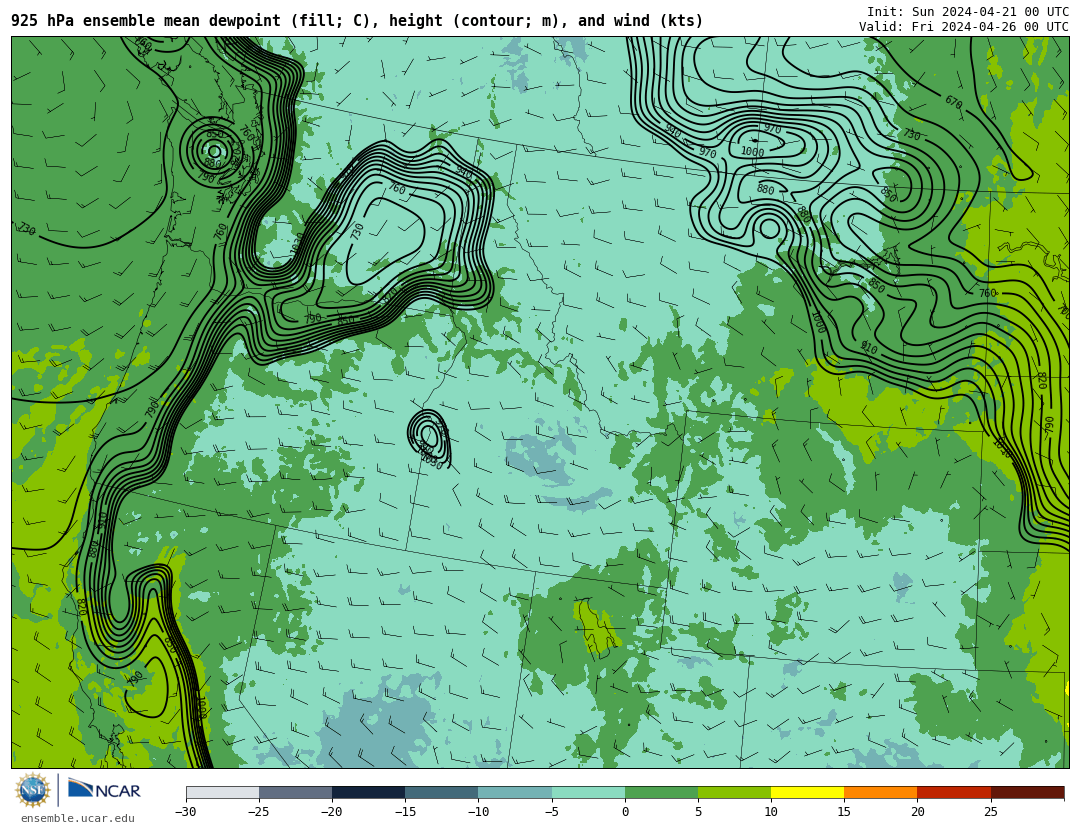
Task: Click the -20 to -15 dark navy swatch
Action: click(368, 793)
